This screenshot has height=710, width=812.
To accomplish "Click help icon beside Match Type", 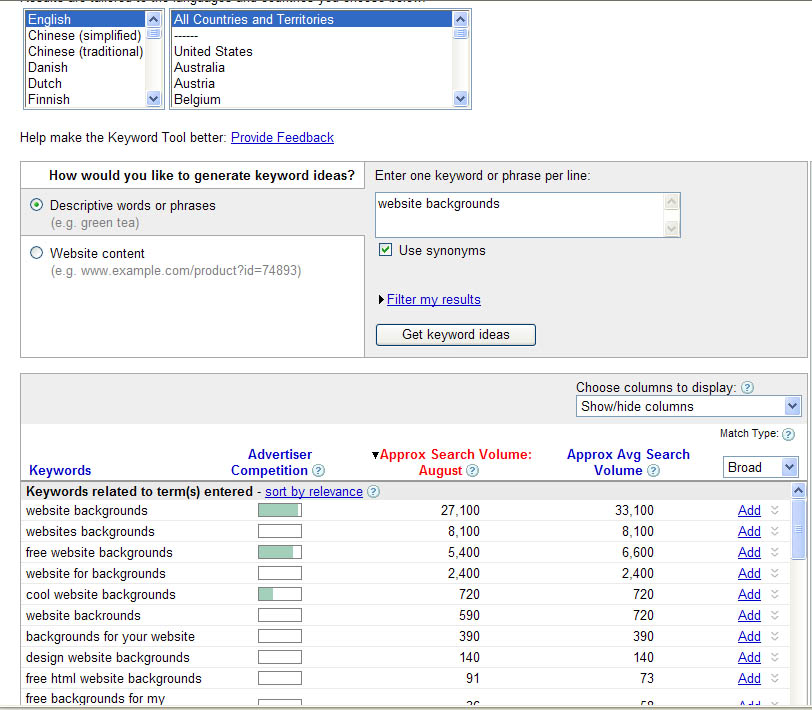I will tap(788, 434).
